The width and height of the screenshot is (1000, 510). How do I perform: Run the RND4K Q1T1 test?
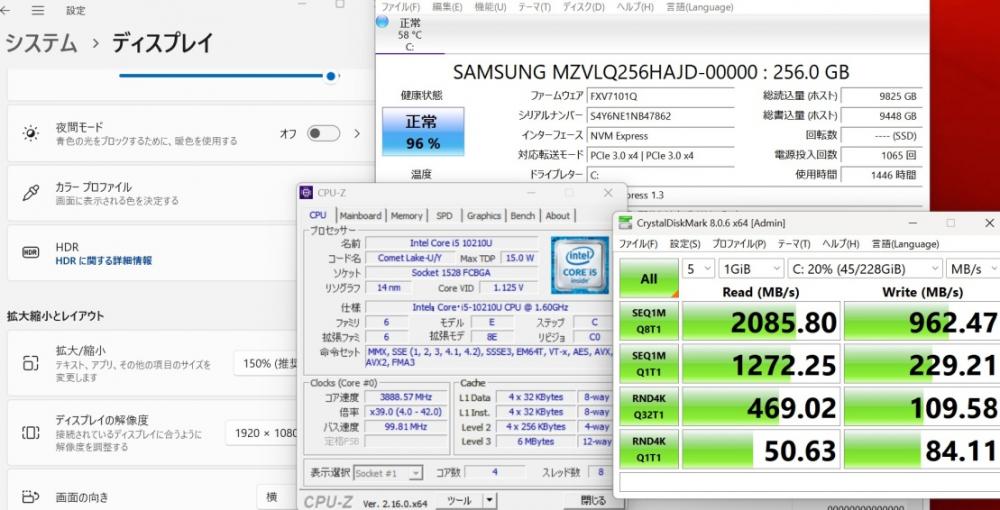tap(649, 449)
